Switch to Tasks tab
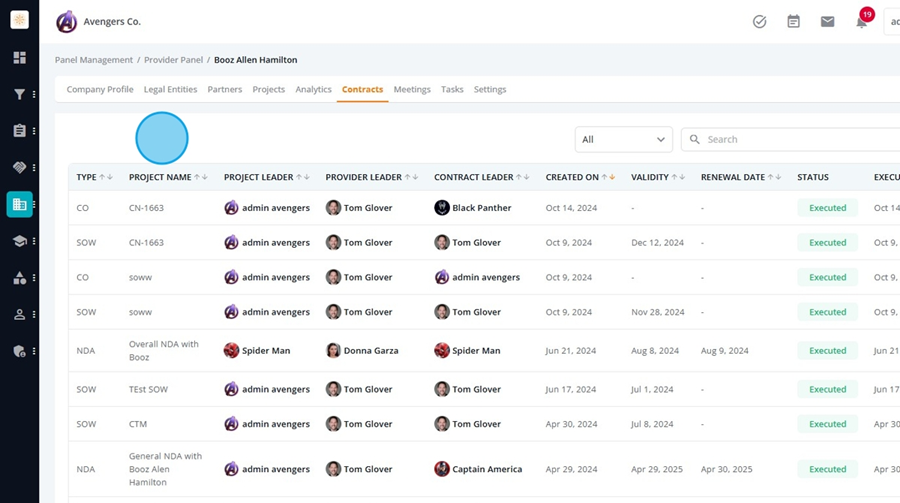The width and height of the screenshot is (900, 503). [452, 90]
